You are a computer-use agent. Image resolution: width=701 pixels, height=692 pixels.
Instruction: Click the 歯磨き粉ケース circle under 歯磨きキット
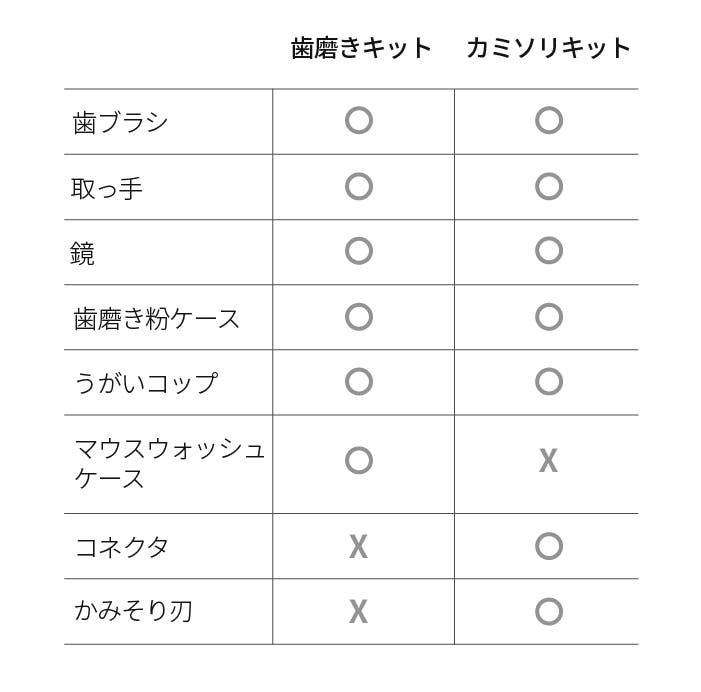pos(358,317)
